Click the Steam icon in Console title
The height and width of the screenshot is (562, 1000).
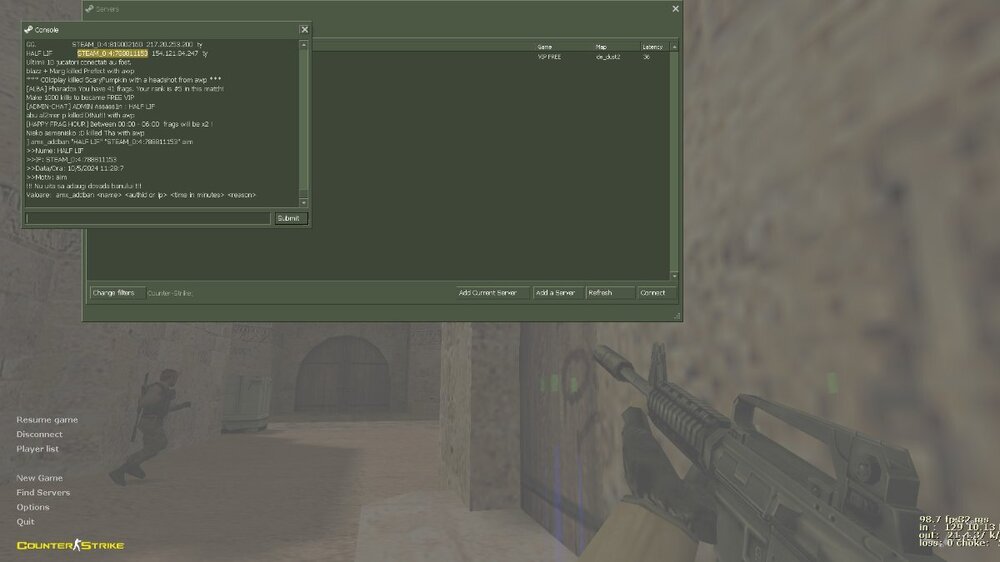(x=29, y=30)
